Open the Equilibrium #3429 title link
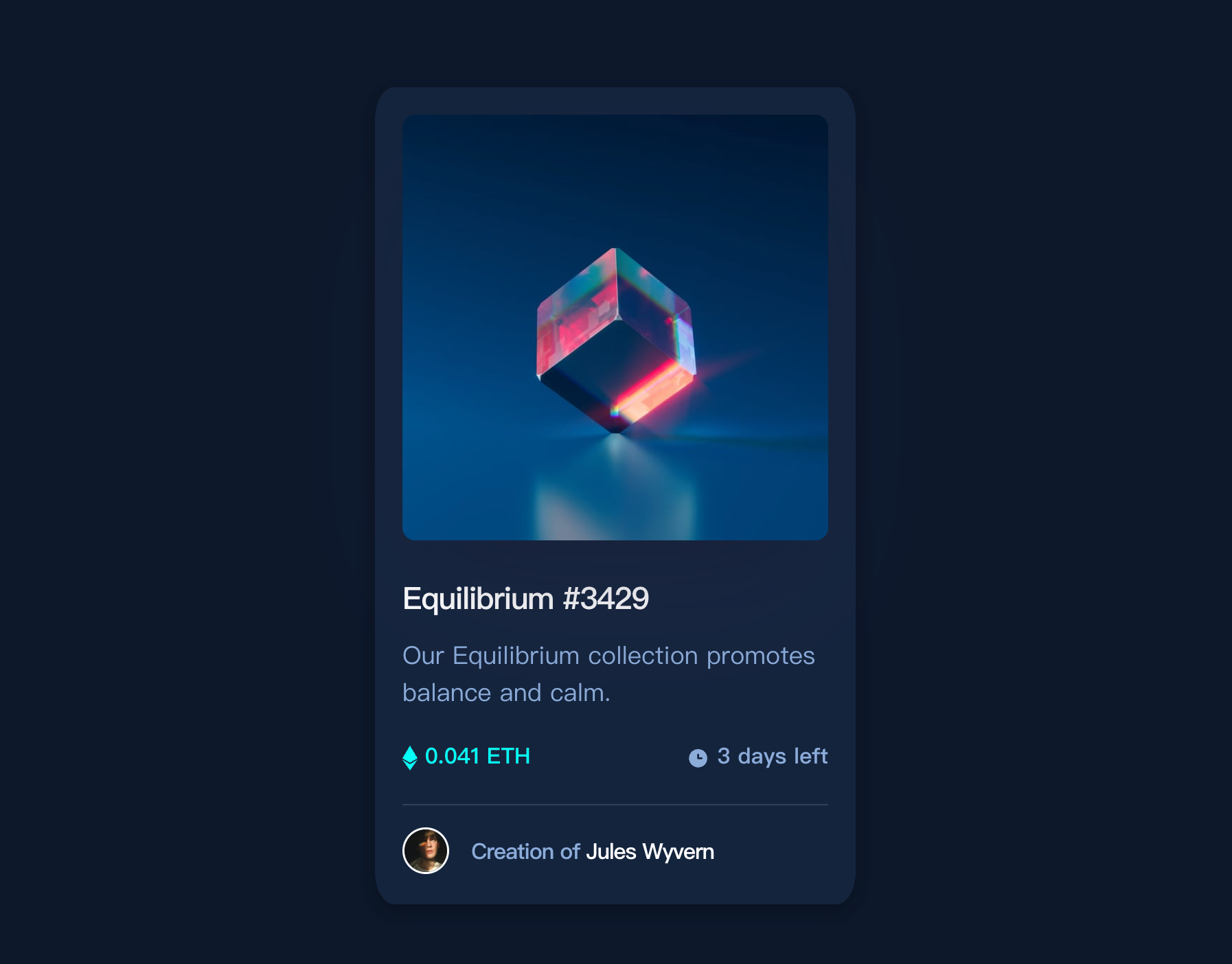The height and width of the screenshot is (964, 1232). click(x=525, y=599)
